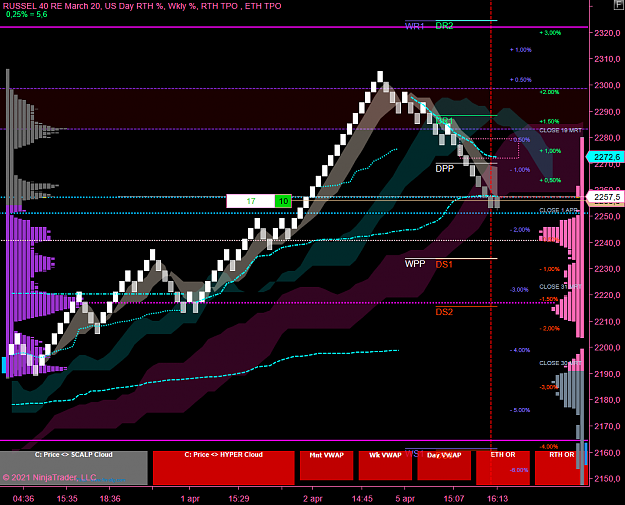This screenshot has width=625, height=505.
Task: Select the Price SCALP Cloud status panel
Action: tap(74, 468)
